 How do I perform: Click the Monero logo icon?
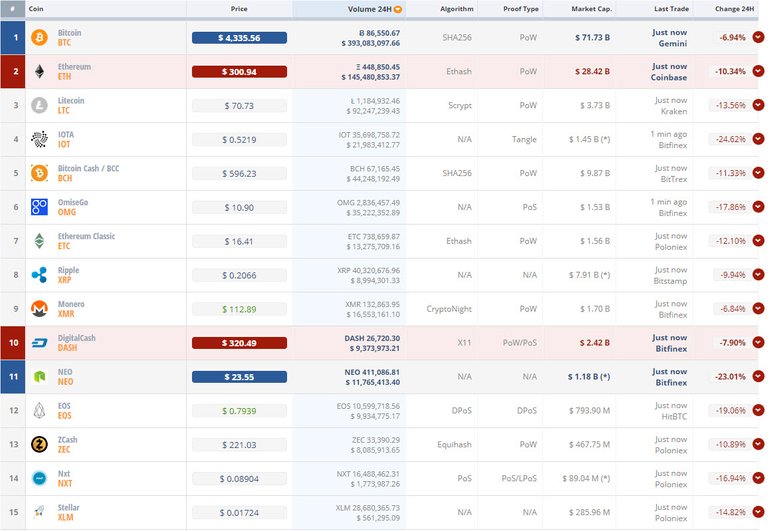click(x=39, y=309)
